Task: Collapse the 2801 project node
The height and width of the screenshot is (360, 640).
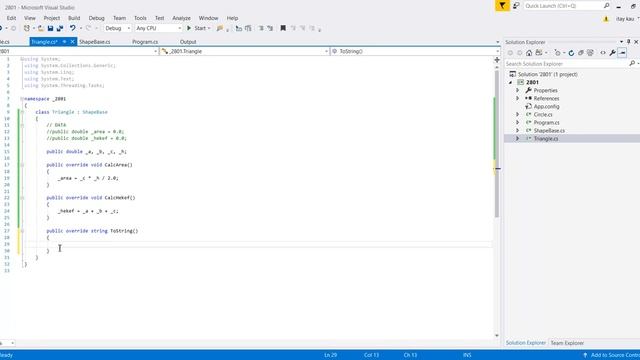Action: (510, 82)
